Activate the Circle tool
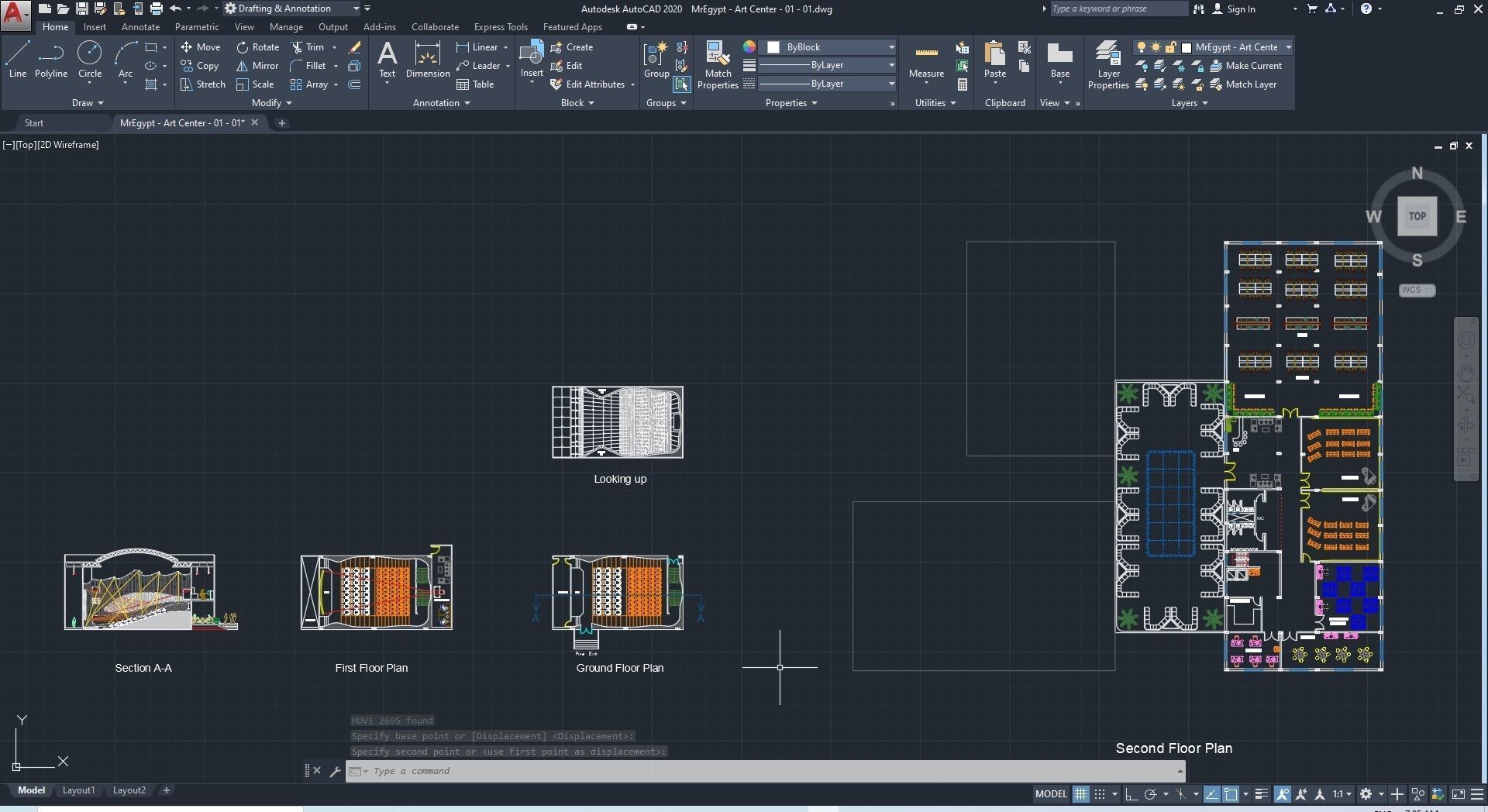The height and width of the screenshot is (812, 1488). (x=90, y=60)
